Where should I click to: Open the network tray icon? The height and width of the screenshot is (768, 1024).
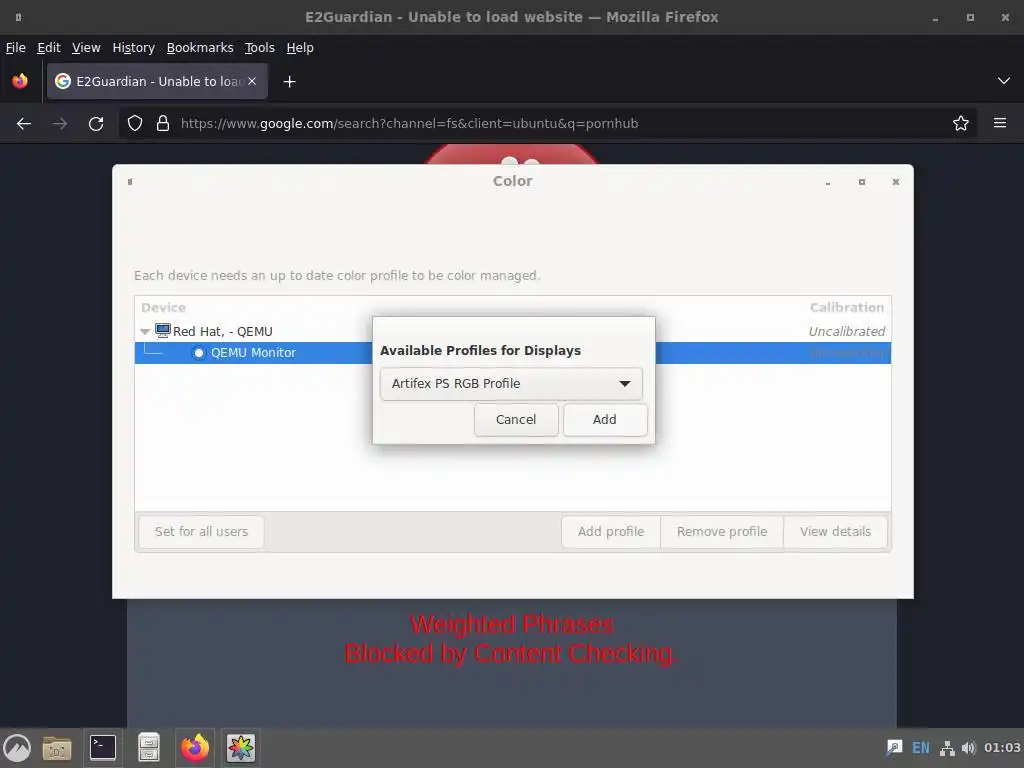click(x=947, y=748)
